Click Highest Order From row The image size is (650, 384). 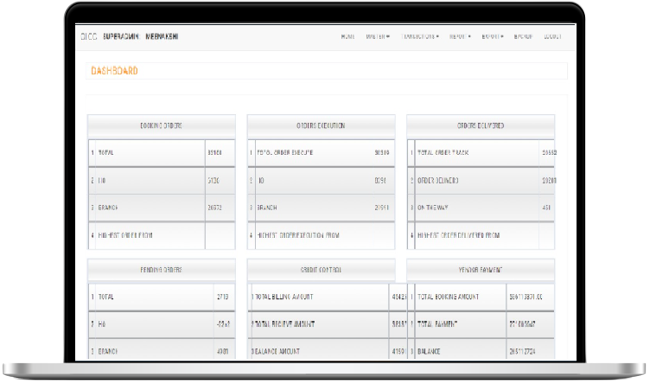coord(161,236)
